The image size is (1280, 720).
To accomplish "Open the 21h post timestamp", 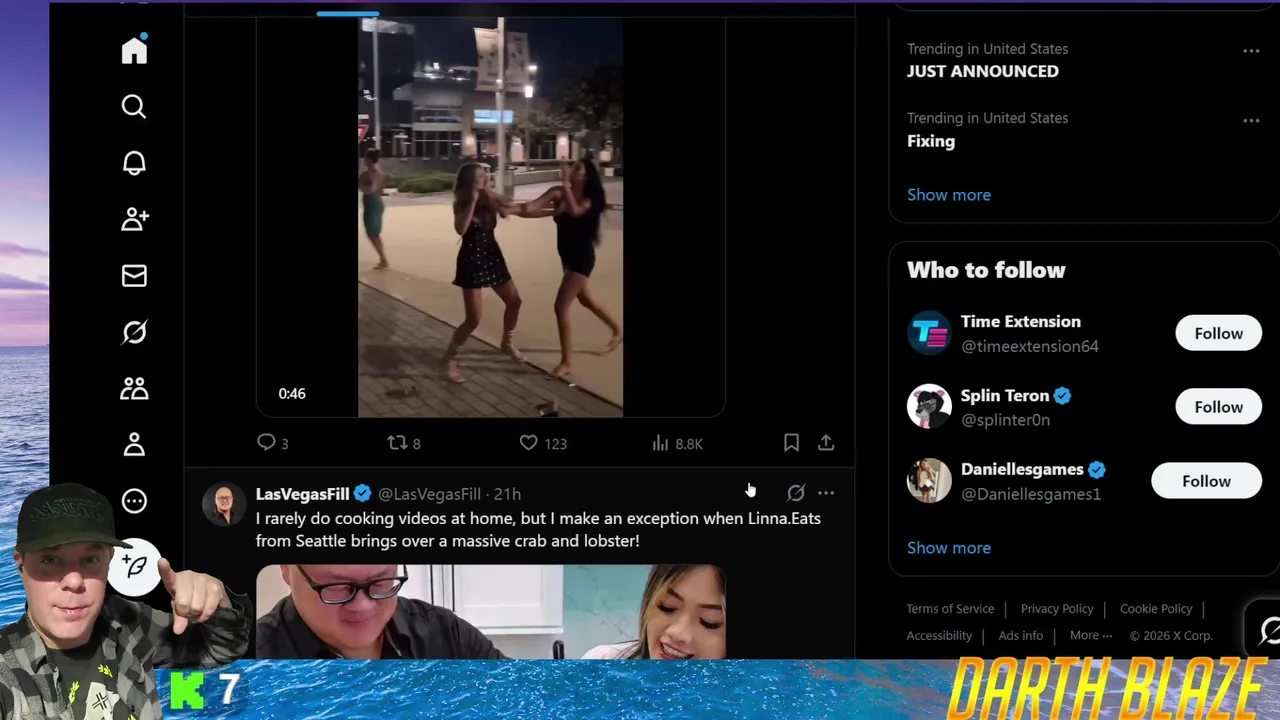I will pyautogui.click(x=507, y=494).
